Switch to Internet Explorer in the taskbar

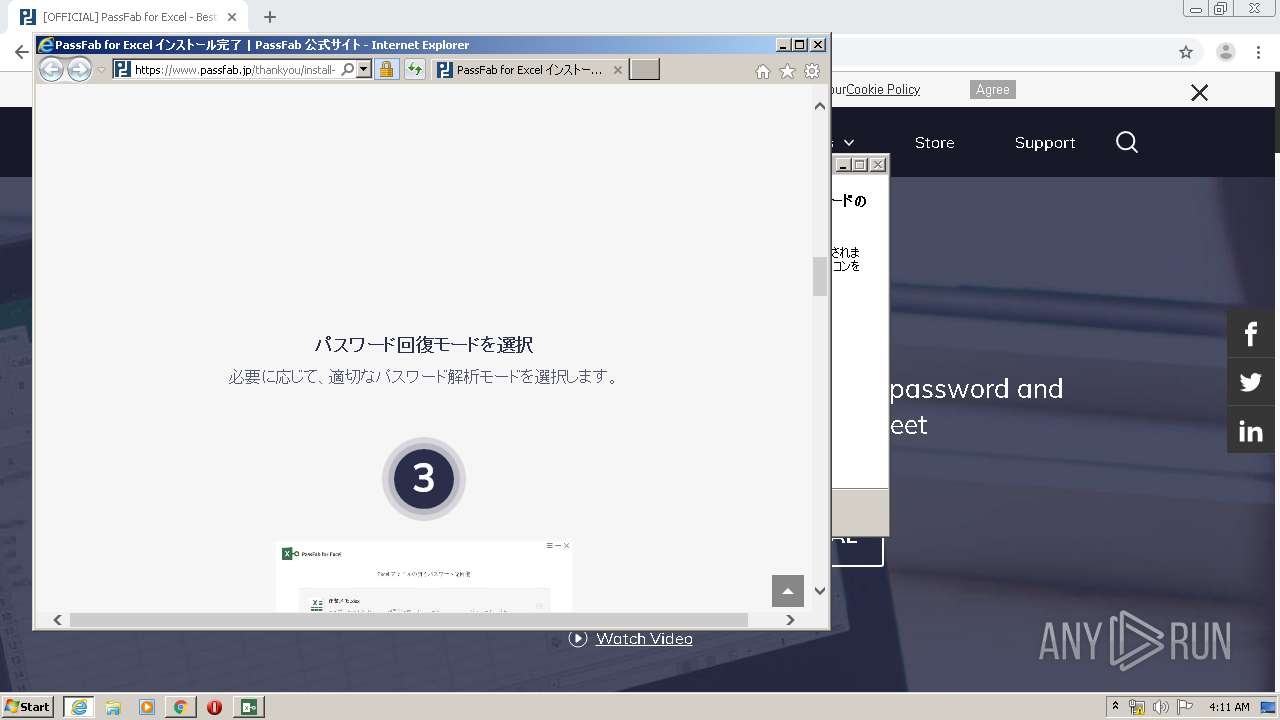79,707
